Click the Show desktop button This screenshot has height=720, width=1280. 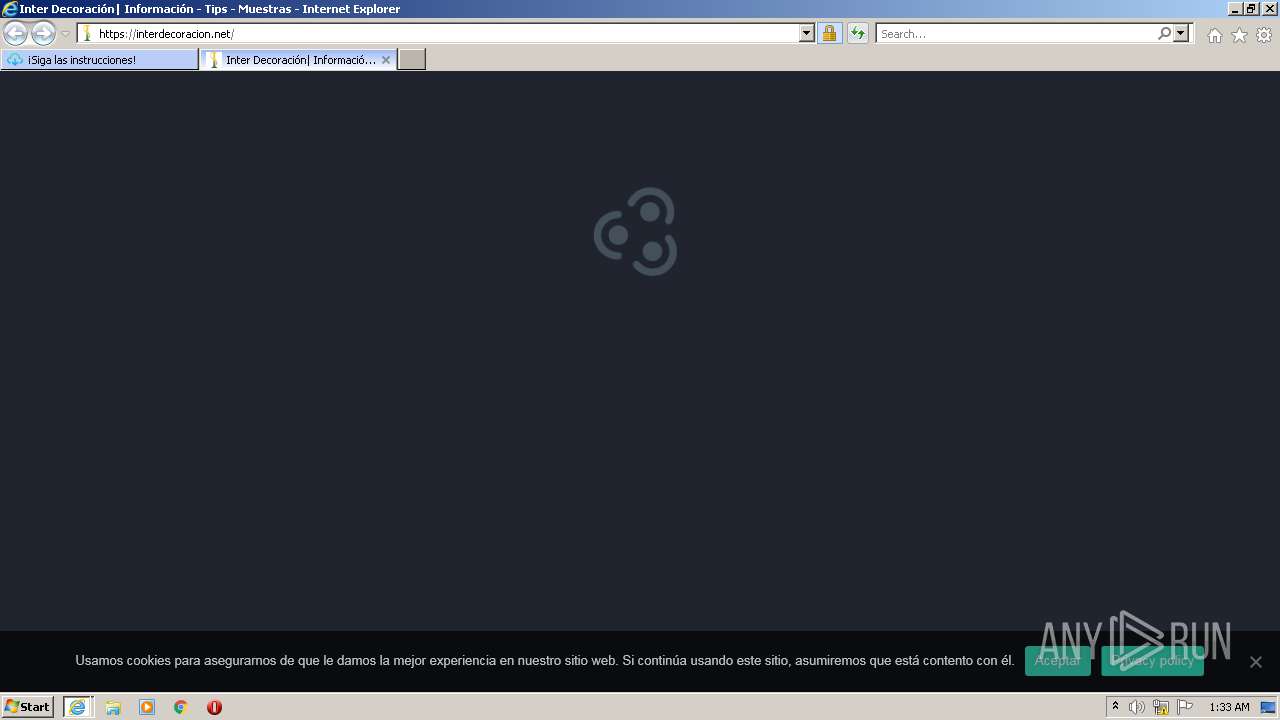(x=1269, y=707)
